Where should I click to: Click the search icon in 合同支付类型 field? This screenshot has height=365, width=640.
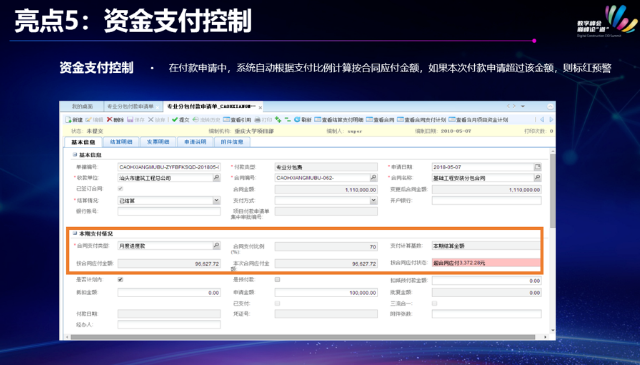[x=216, y=246]
